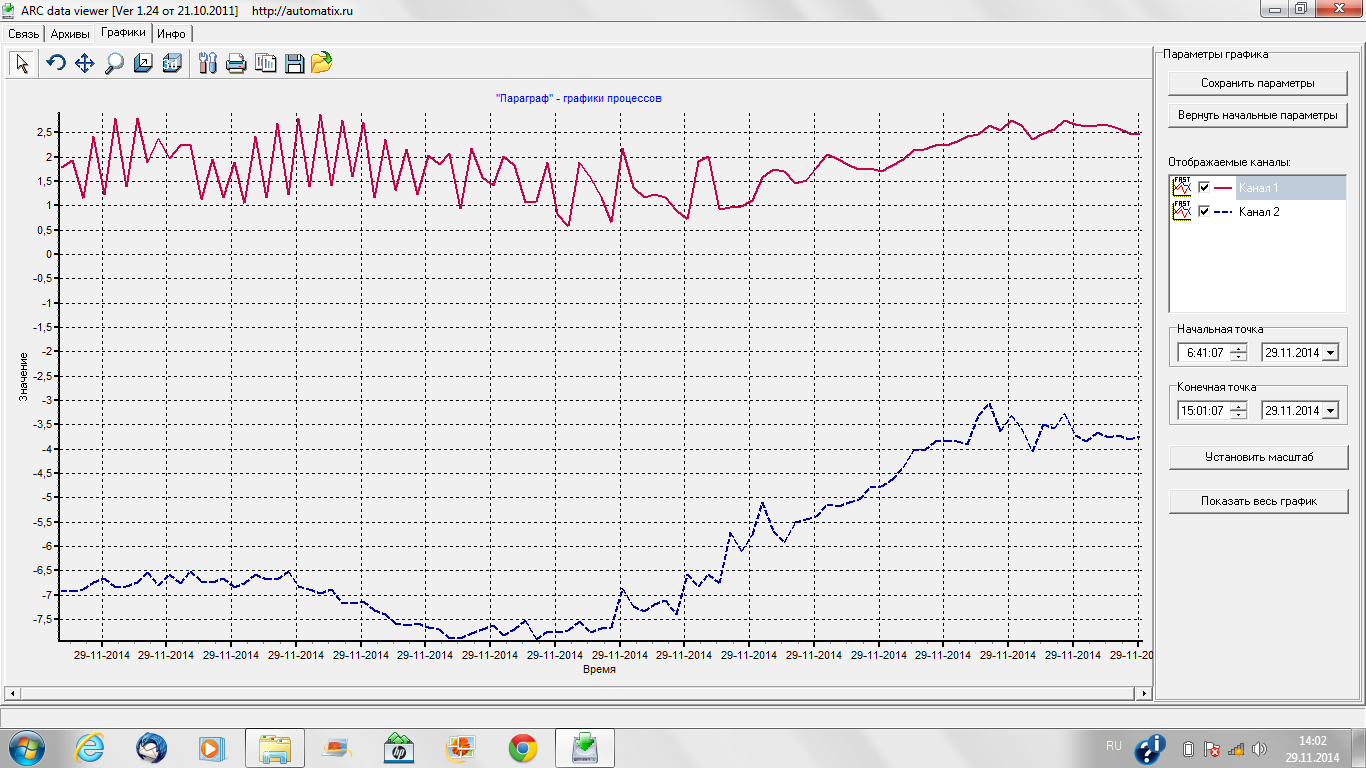
Task: Click the start time field 6:41:07
Action: click(1204, 353)
